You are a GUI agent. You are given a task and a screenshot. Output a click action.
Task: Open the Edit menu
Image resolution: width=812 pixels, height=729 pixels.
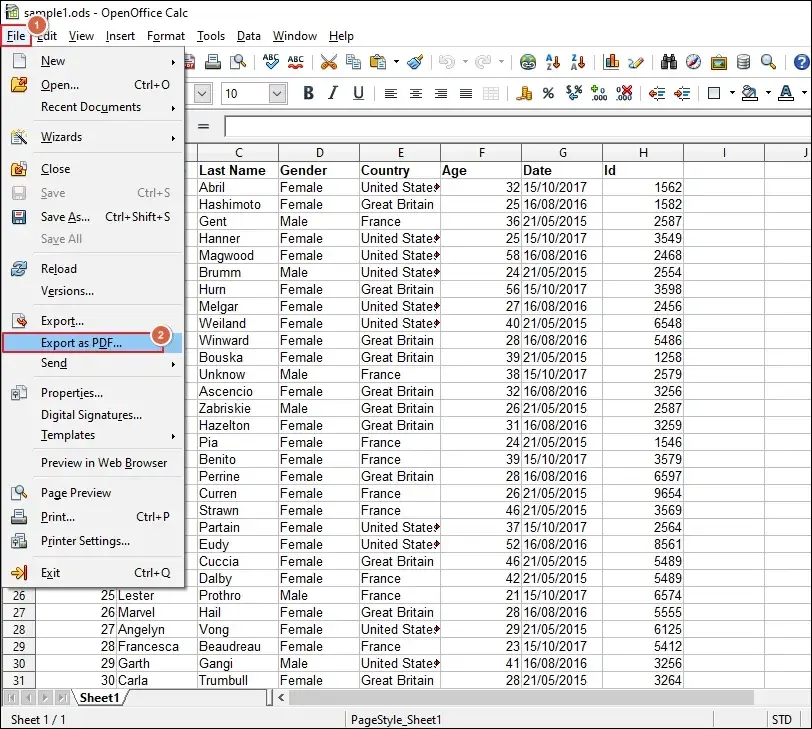click(47, 36)
